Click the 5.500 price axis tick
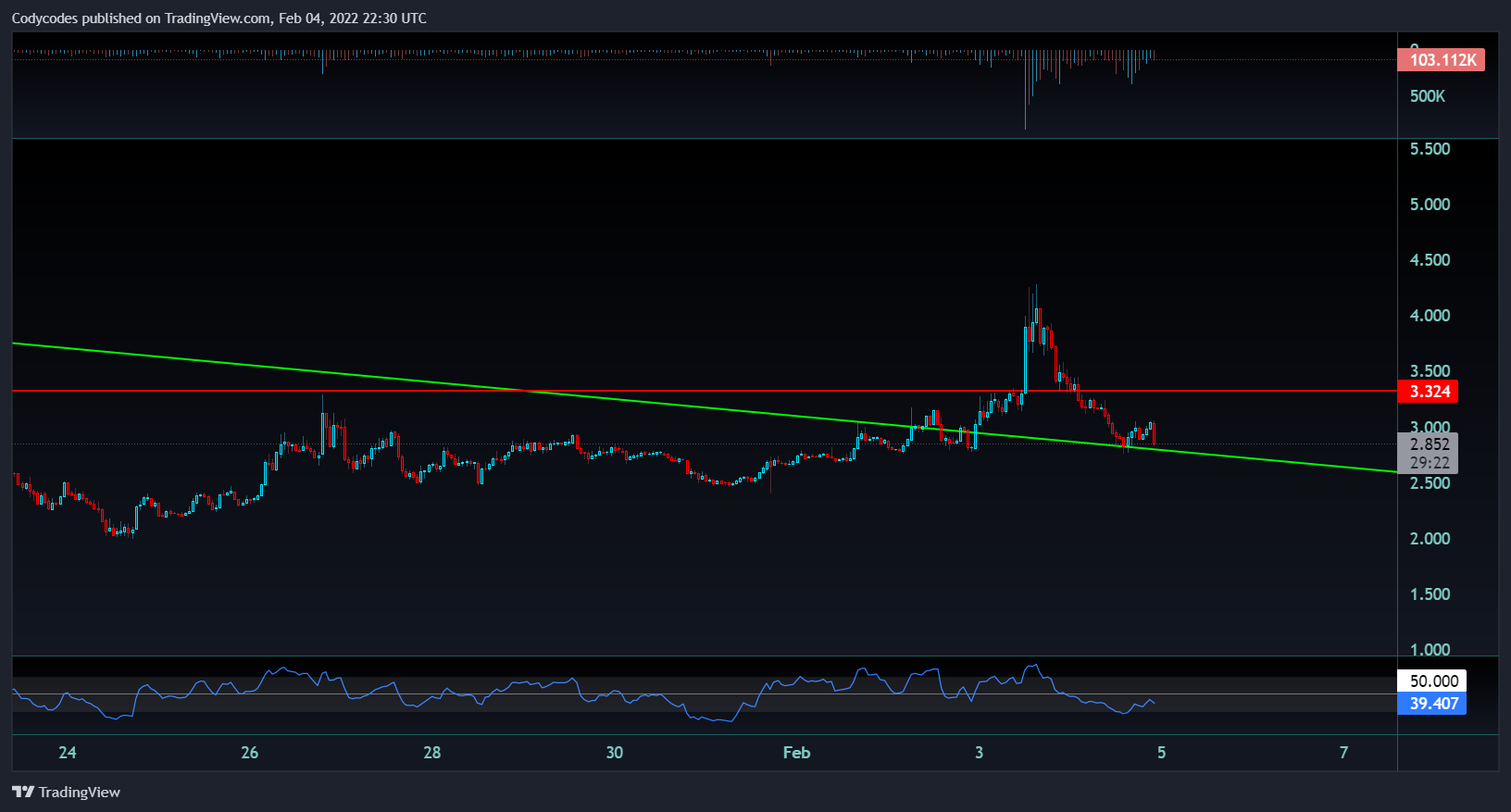 1430,149
